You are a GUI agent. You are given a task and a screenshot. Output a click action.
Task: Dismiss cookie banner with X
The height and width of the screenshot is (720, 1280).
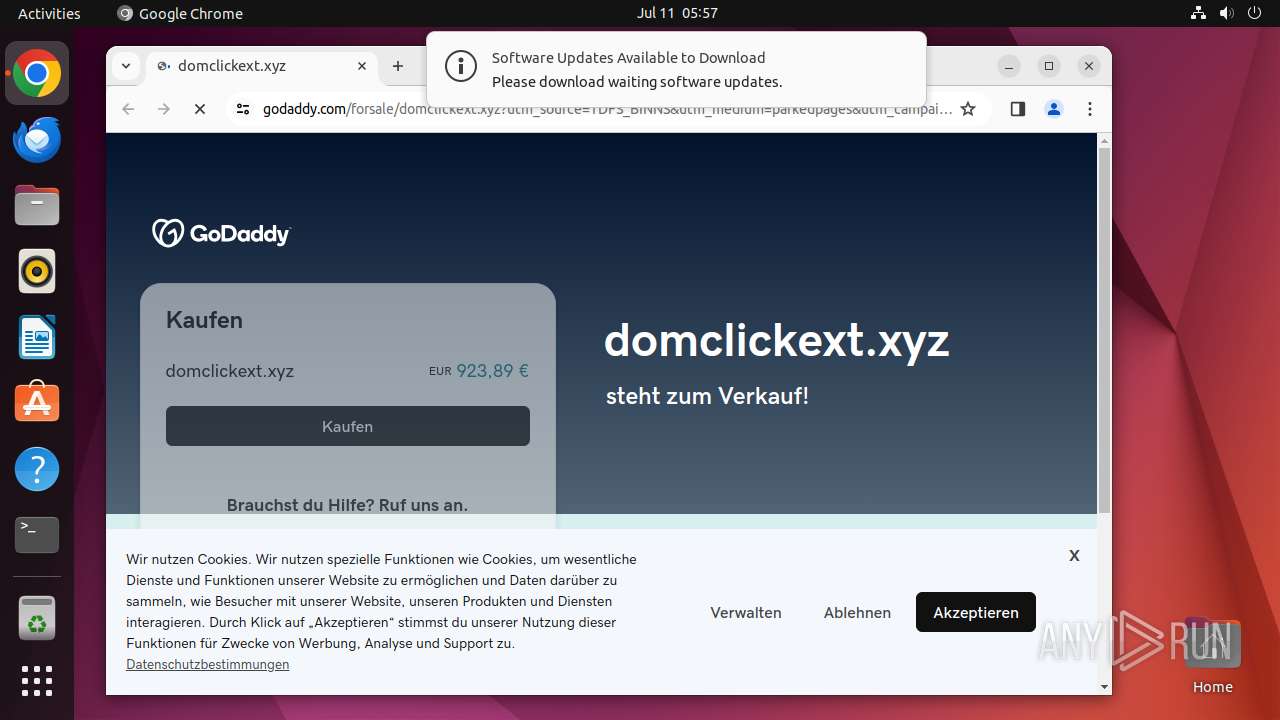click(x=1074, y=555)
